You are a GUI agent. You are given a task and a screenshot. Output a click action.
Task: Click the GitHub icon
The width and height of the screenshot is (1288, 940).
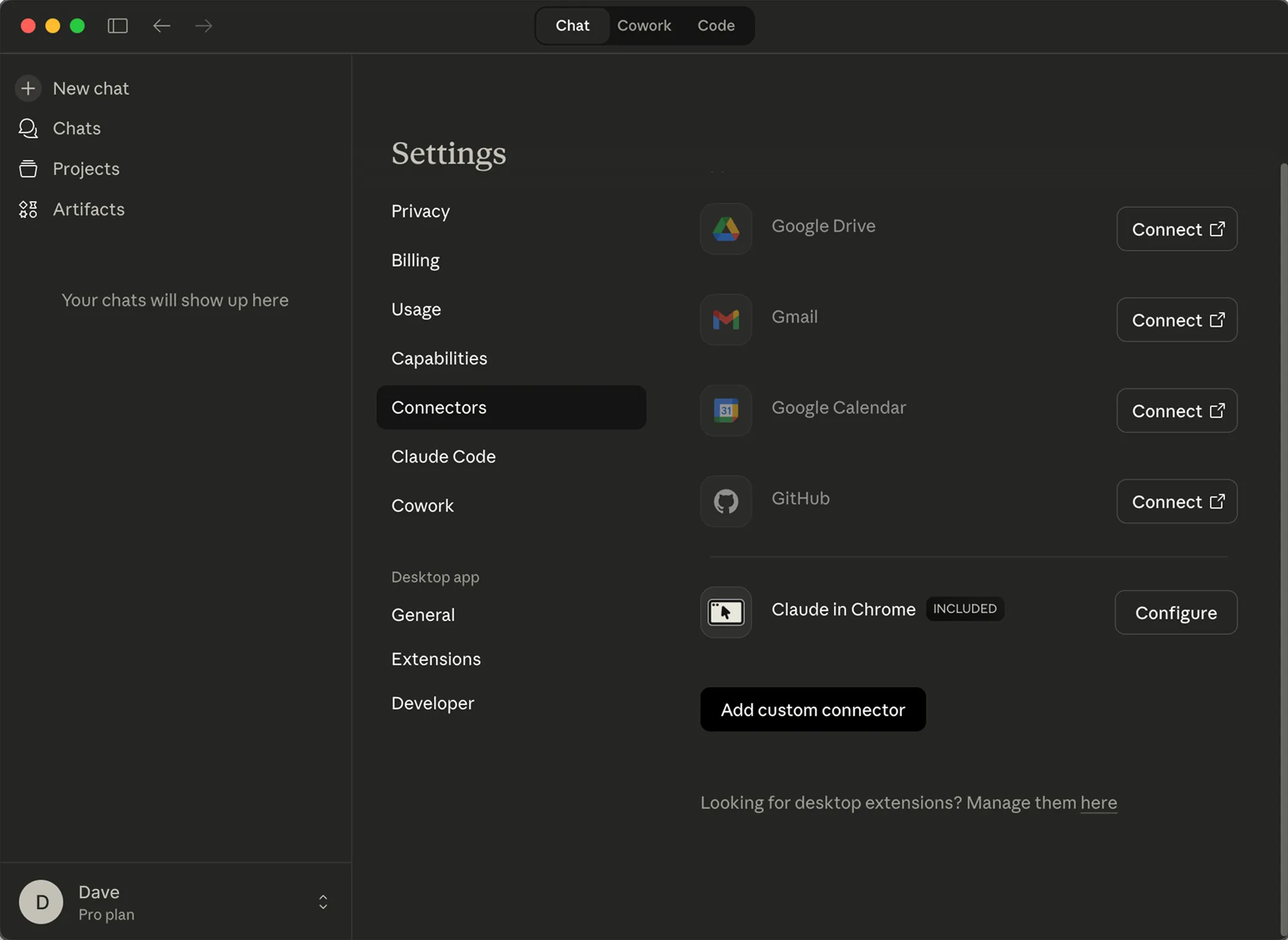tap(726, 501)
